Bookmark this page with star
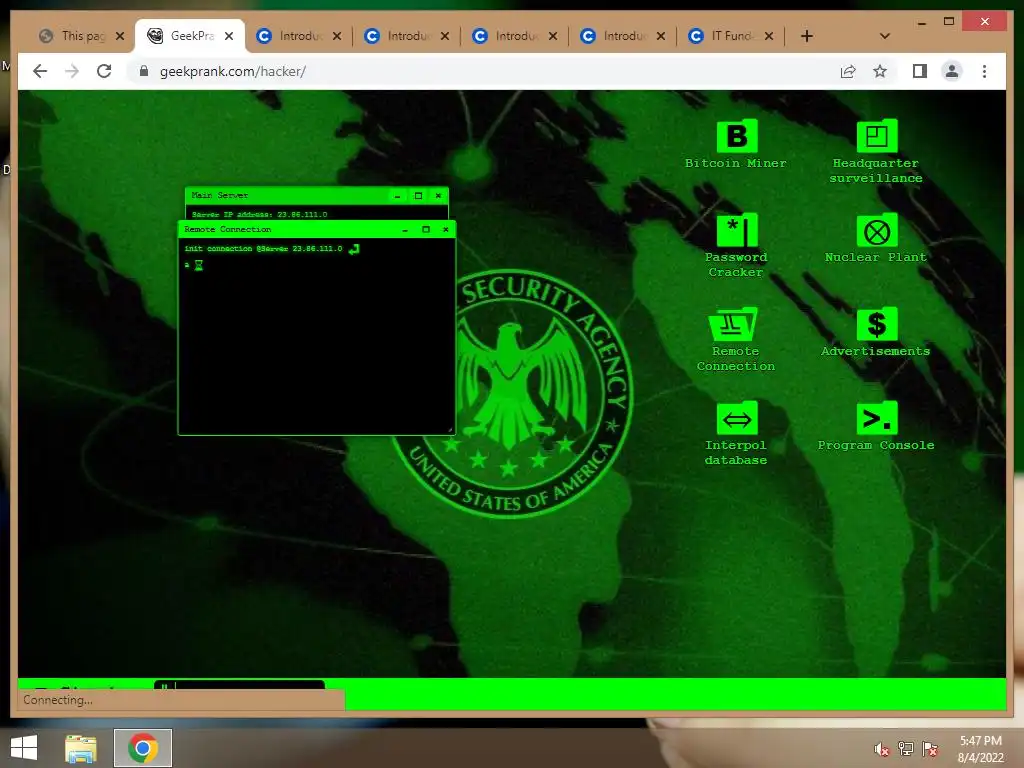This screenshot has height=768, width=1024. pos(880,71)
